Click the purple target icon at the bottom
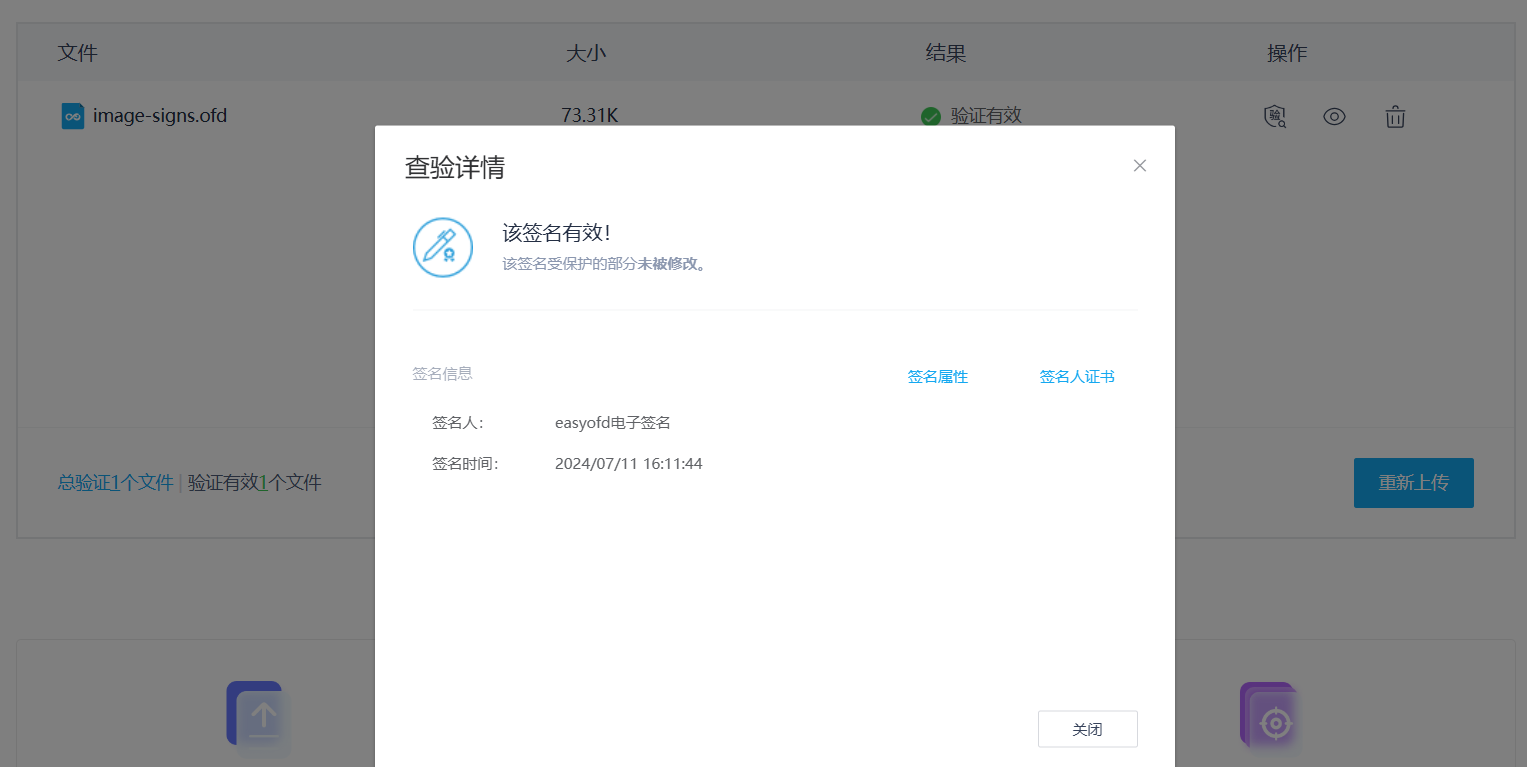The image size is (1527, 767). 1274,721
